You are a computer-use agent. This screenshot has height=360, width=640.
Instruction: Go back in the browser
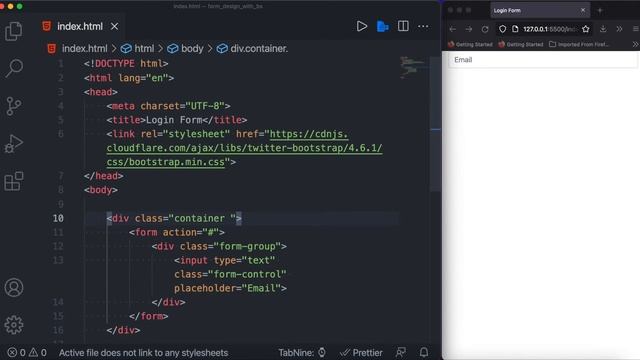pyautogui.click(x=453, y=29)
